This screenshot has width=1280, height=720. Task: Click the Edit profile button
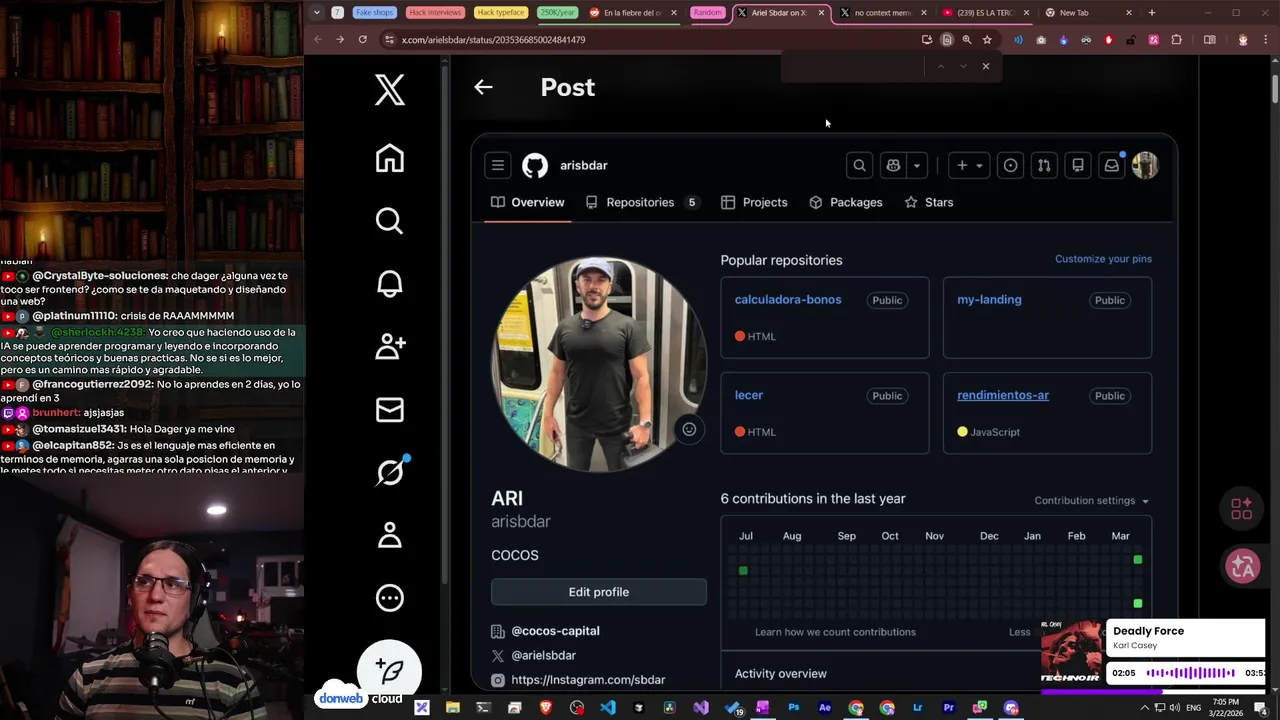click(599, 592)
